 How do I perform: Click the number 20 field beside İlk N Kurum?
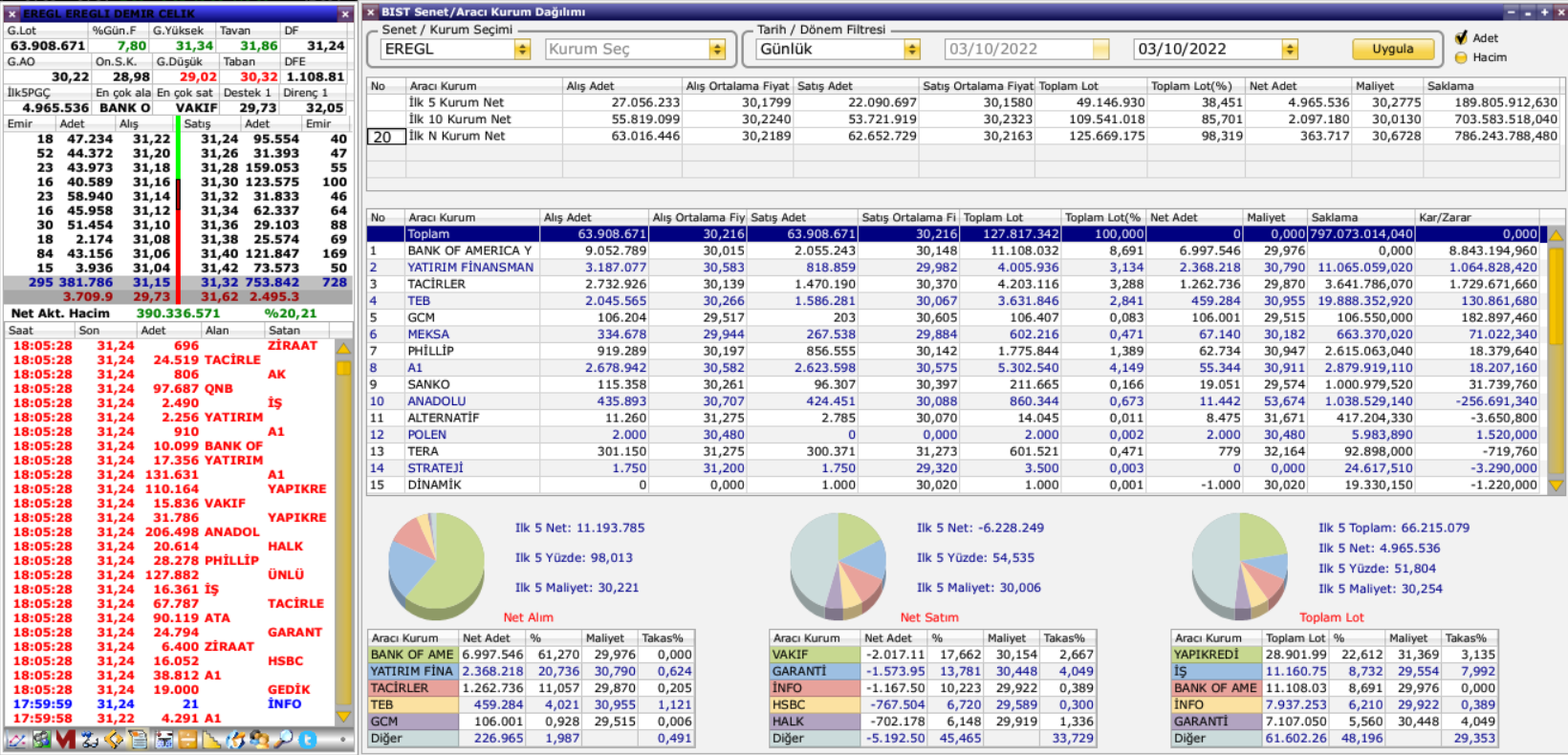[386, 137]
